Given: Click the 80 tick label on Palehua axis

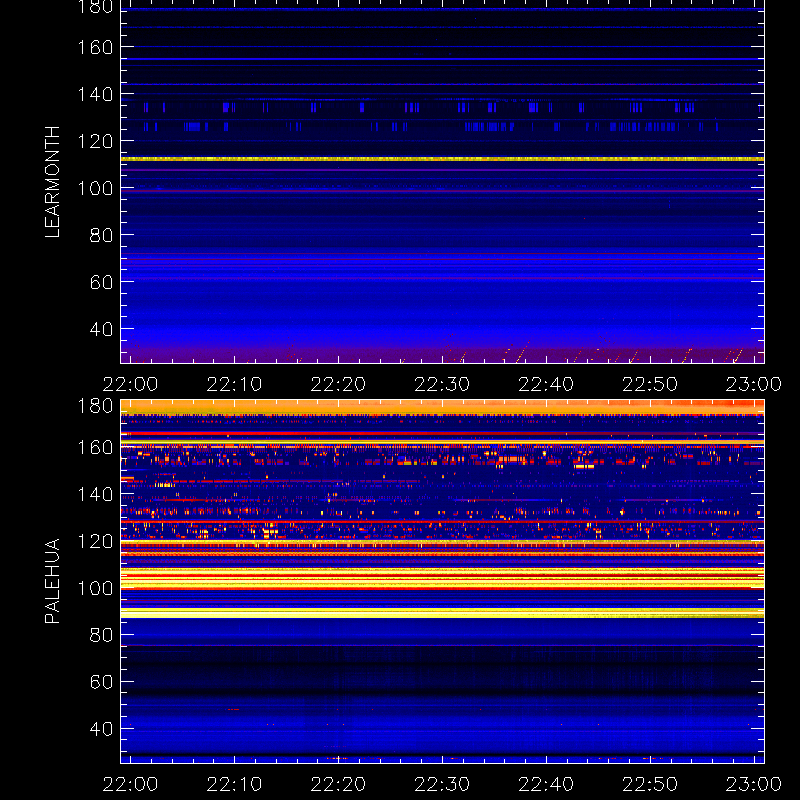Looking at the screenshot, I should (x=102, y=635).
